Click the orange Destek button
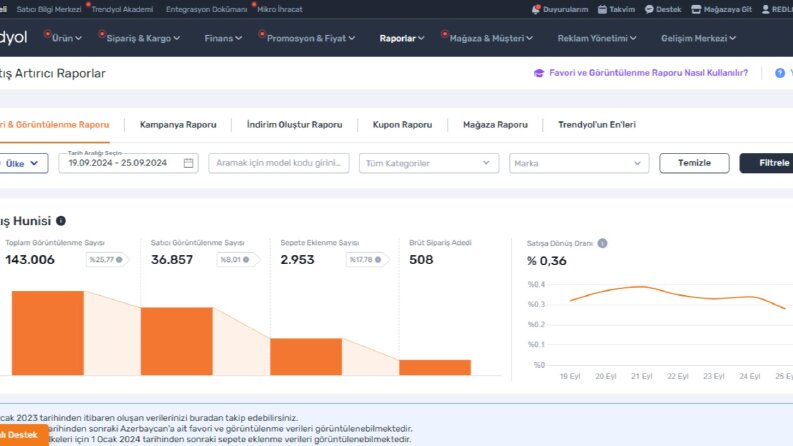793x446 pixels. 24,435
